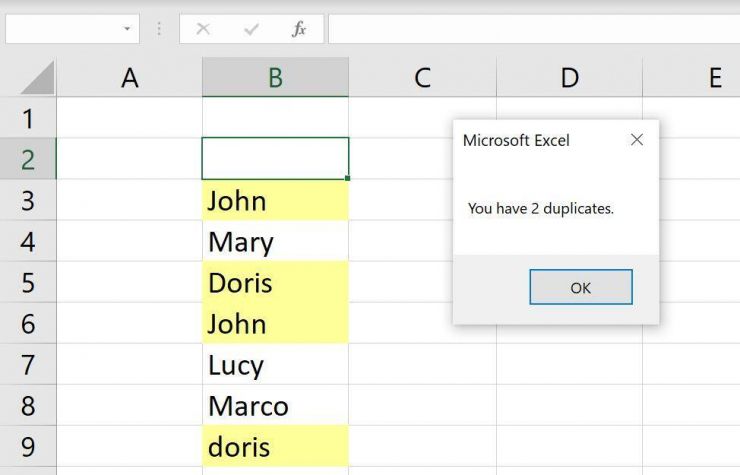
Task: Select row 9 header
Action: tap(28, 447)
